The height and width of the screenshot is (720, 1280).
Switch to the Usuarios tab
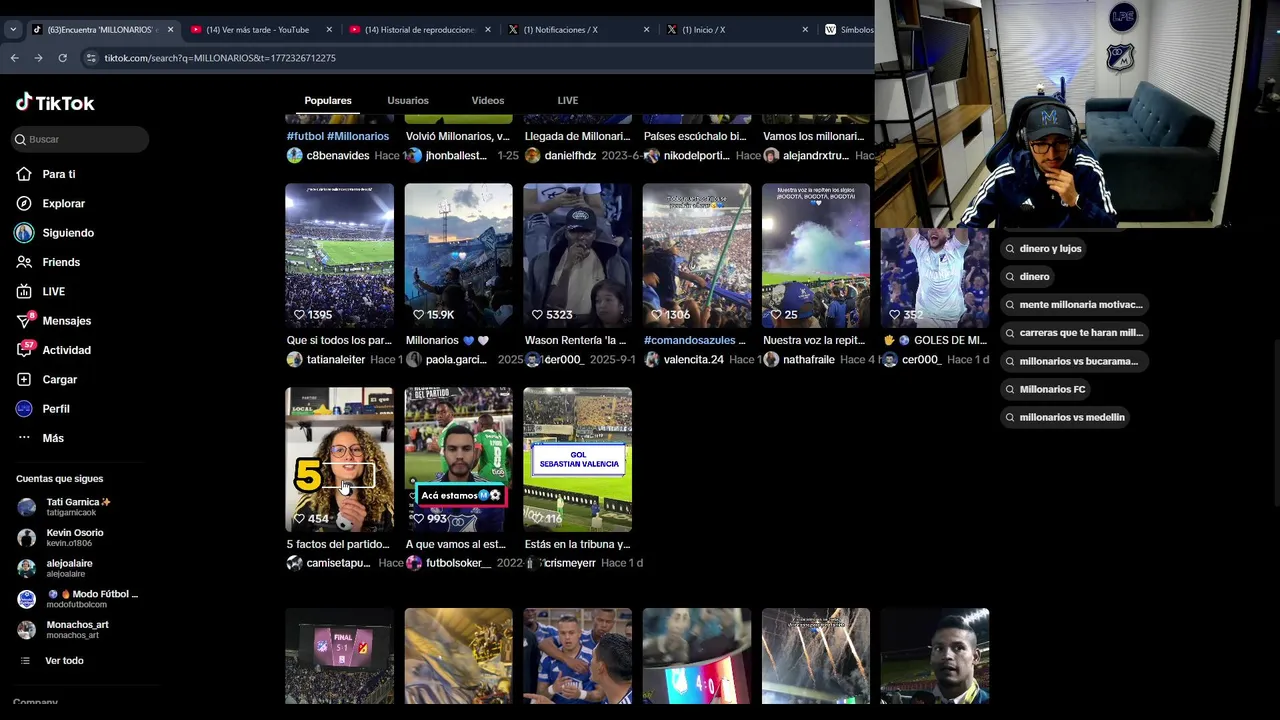coord(408,100)
